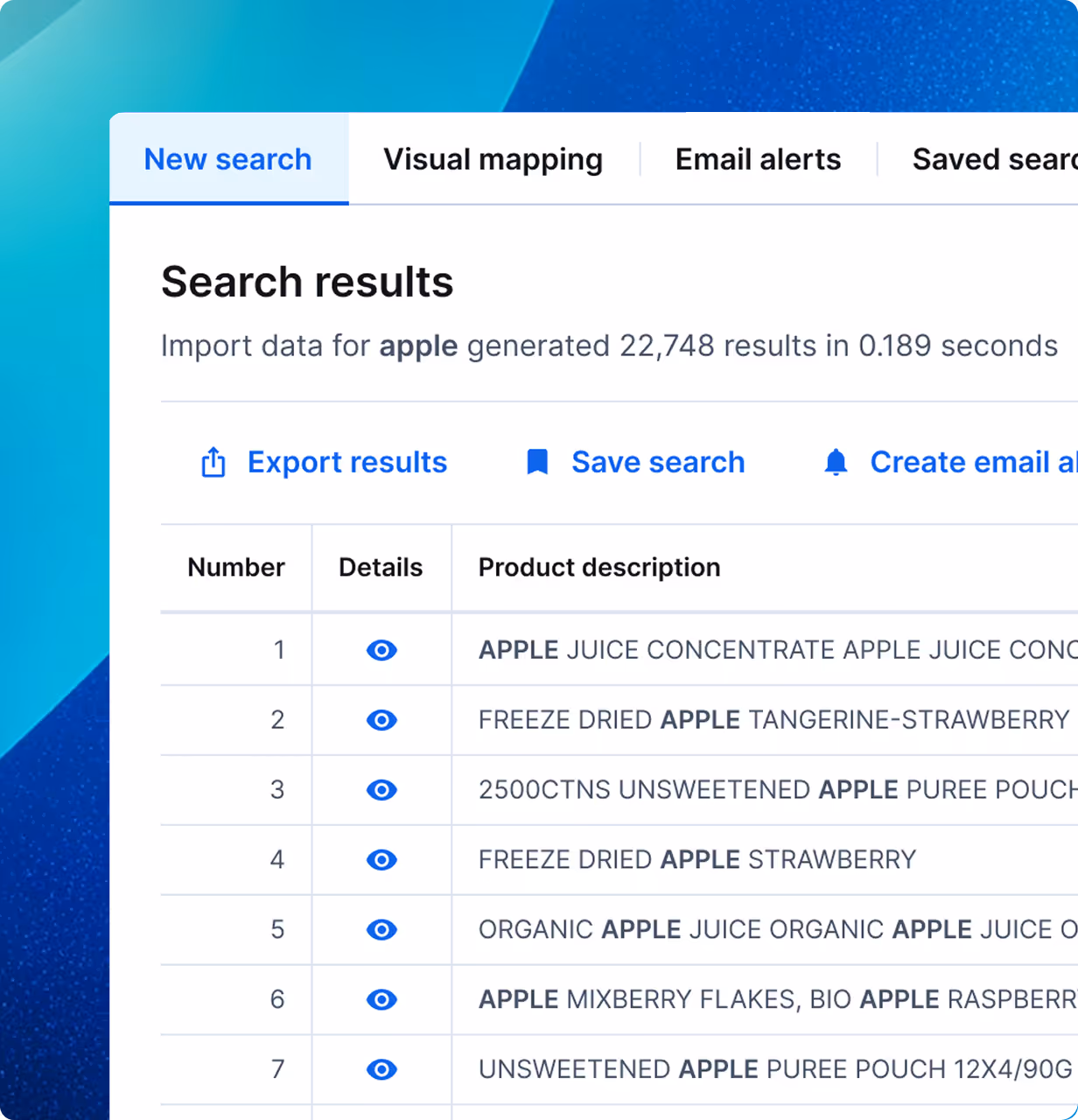The image size is (1078, 1120).
Task: Go to Email alerts tab
Action: point(758,159)
